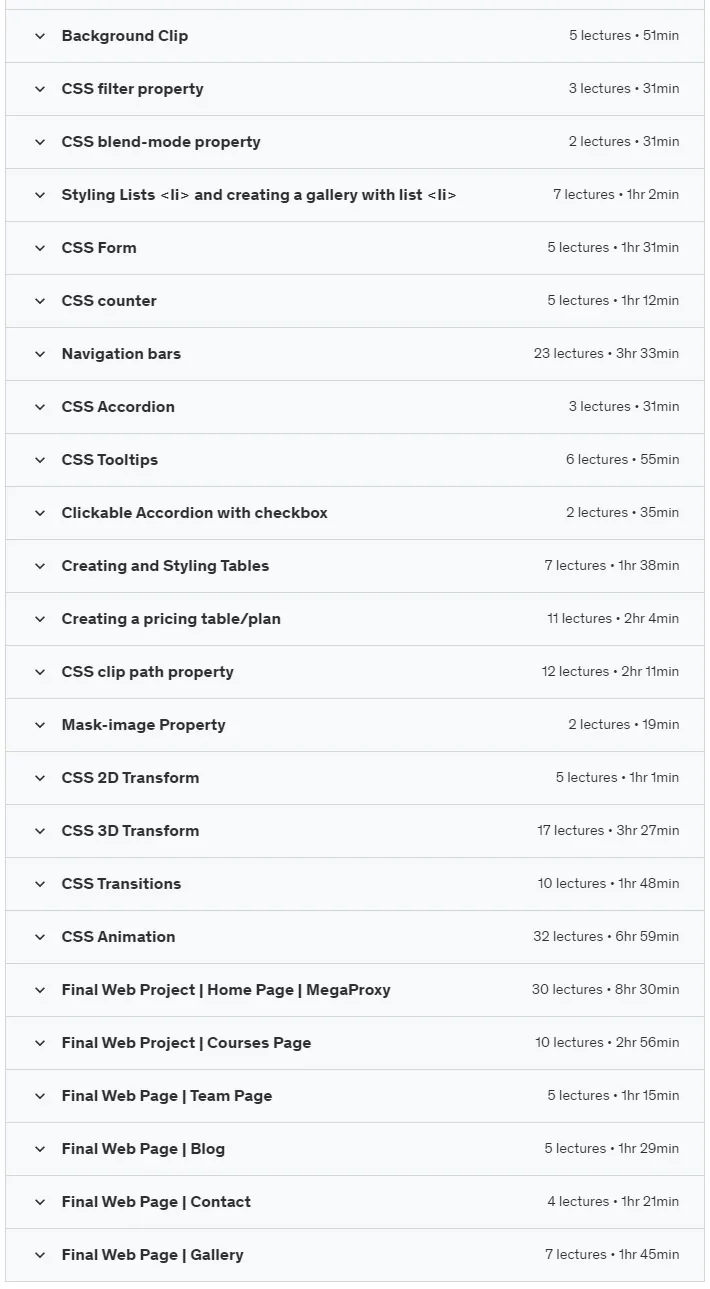
Task: Click chevron icon beside Mask-image Property
Action: 40,725
